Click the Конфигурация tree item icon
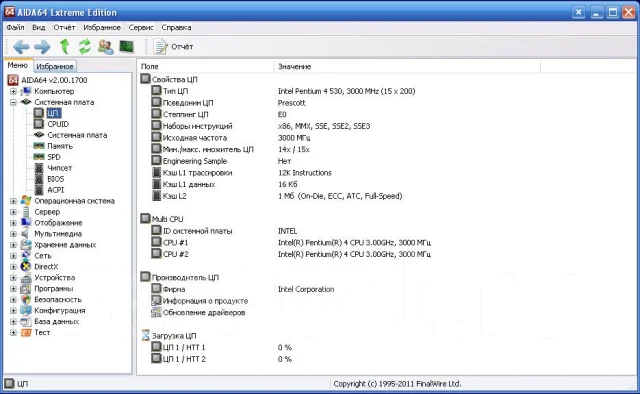The height and width of the screenshot is (394, 640). coord(26,311)
